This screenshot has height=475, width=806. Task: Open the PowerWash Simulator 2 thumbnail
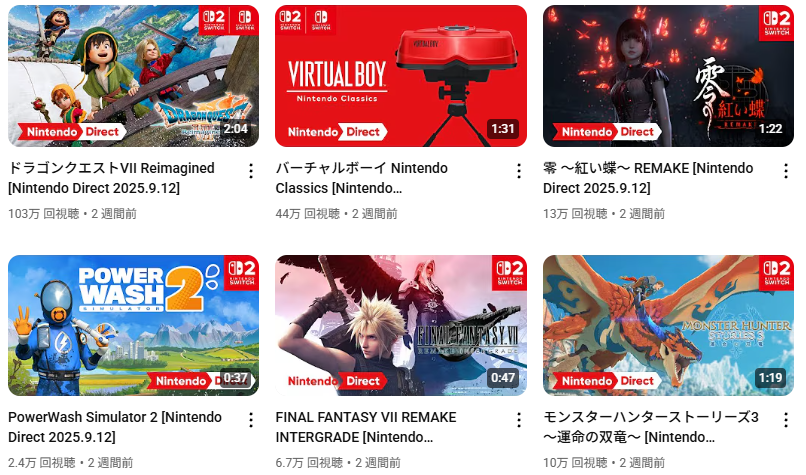134,325
